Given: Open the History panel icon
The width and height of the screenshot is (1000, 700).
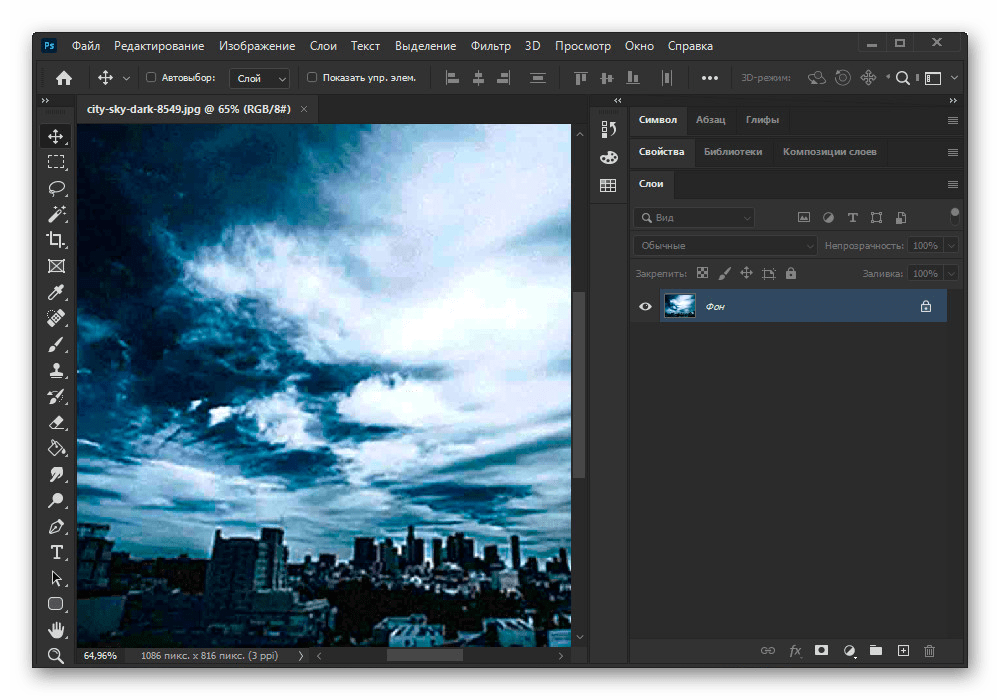Looking at the screenshot, I should (x=608, y=129).
